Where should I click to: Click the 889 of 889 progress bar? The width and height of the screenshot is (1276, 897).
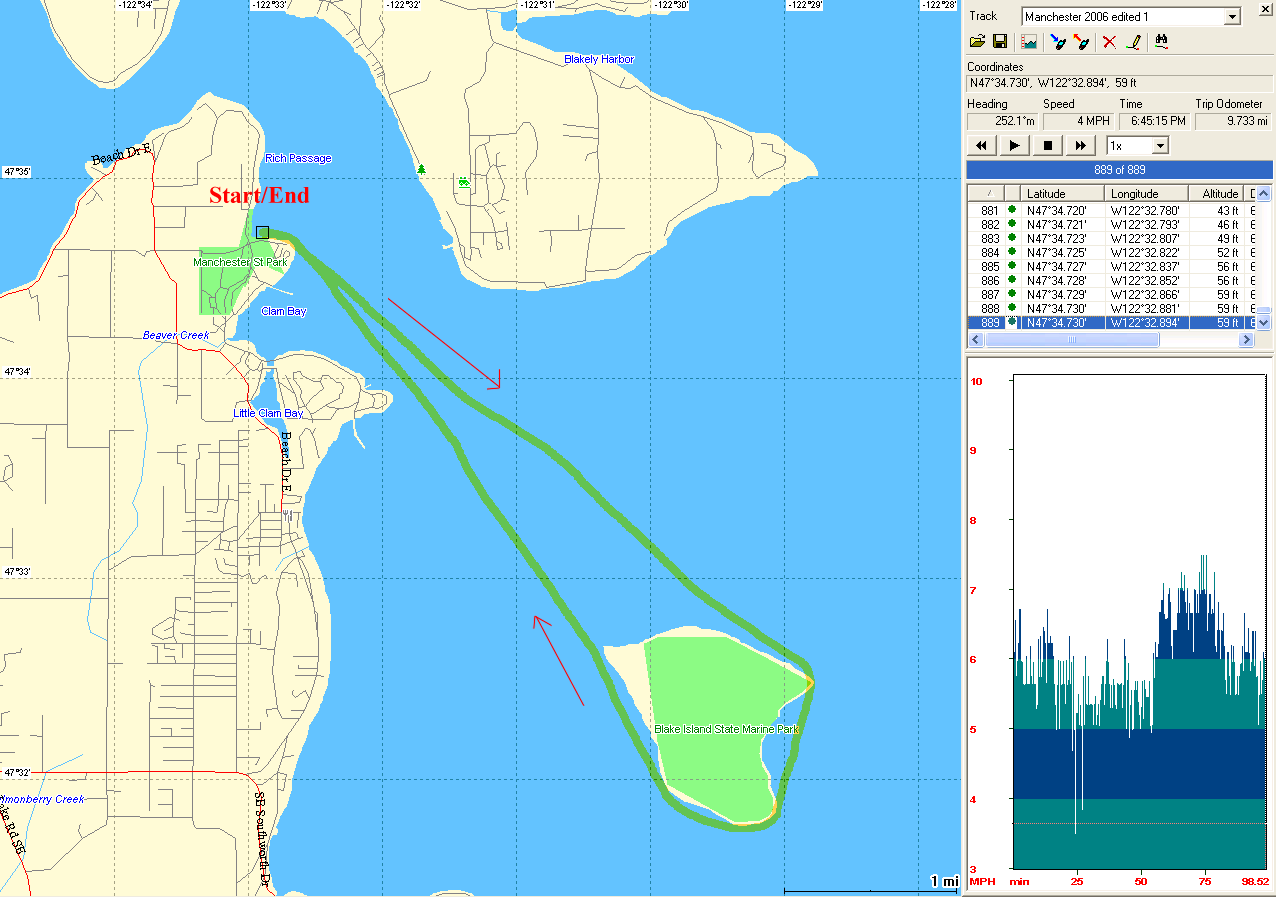click(1119, 170)
